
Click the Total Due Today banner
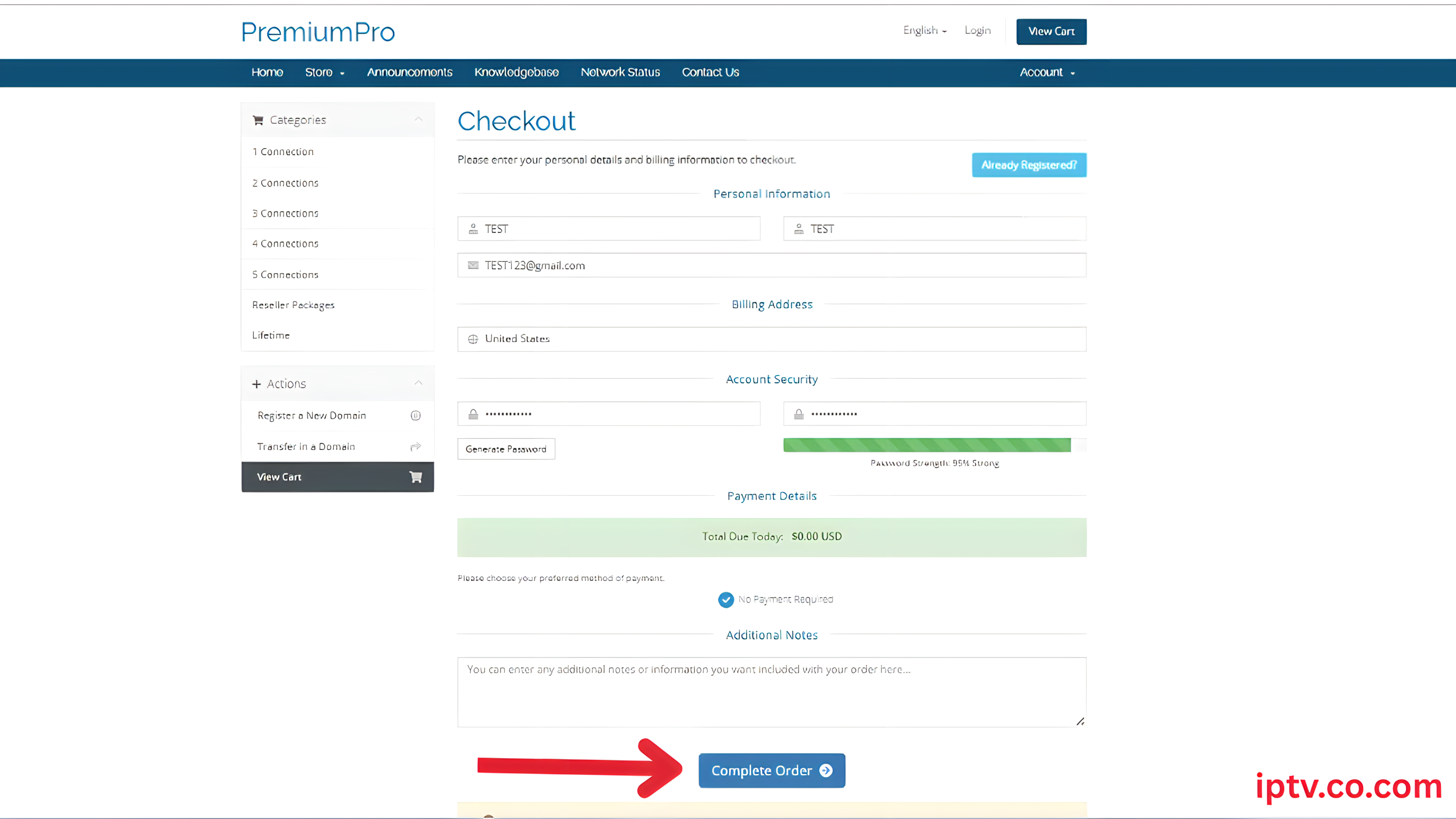click(x=772, y=537)
